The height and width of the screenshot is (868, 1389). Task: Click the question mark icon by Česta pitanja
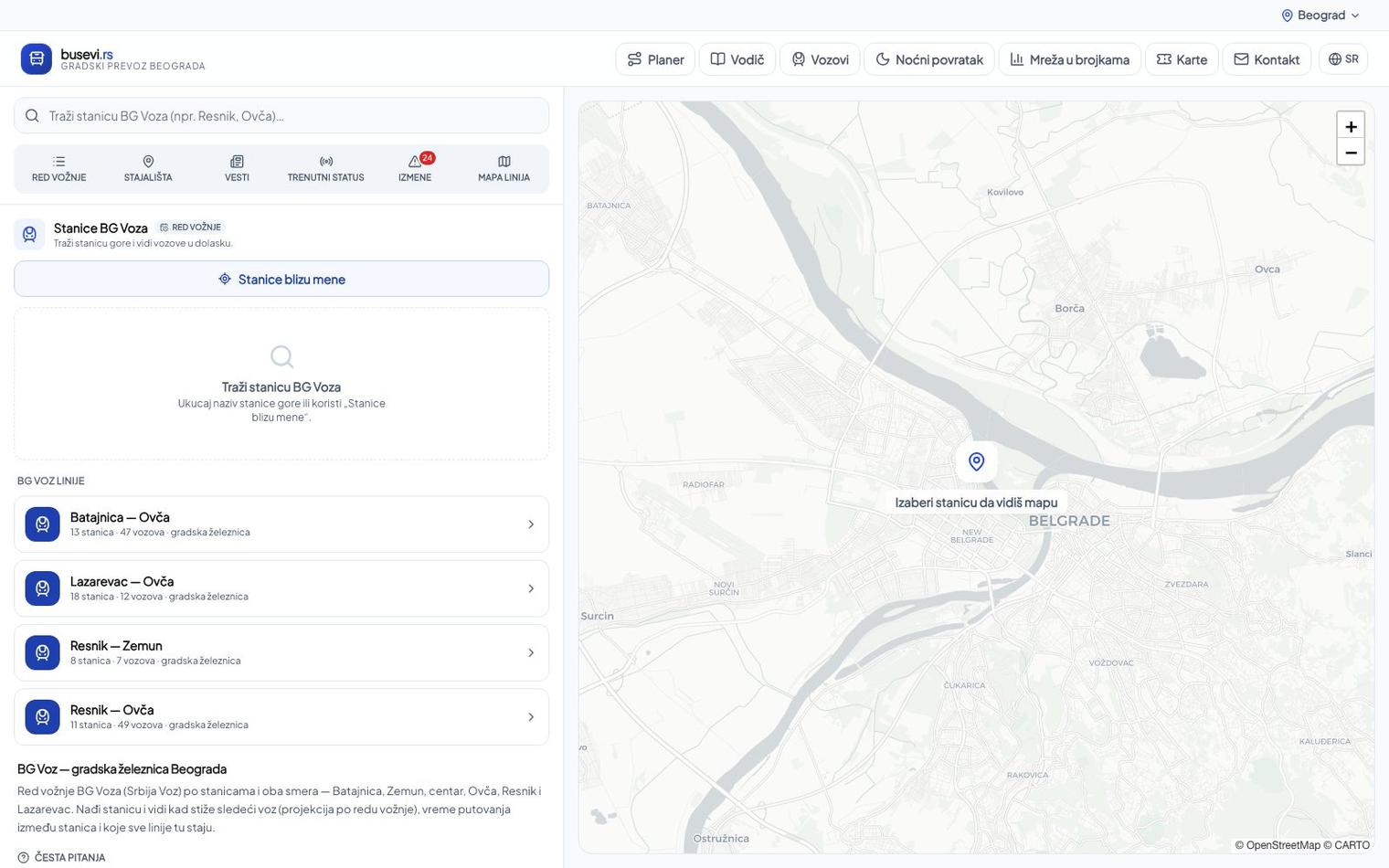click(24, 858)
